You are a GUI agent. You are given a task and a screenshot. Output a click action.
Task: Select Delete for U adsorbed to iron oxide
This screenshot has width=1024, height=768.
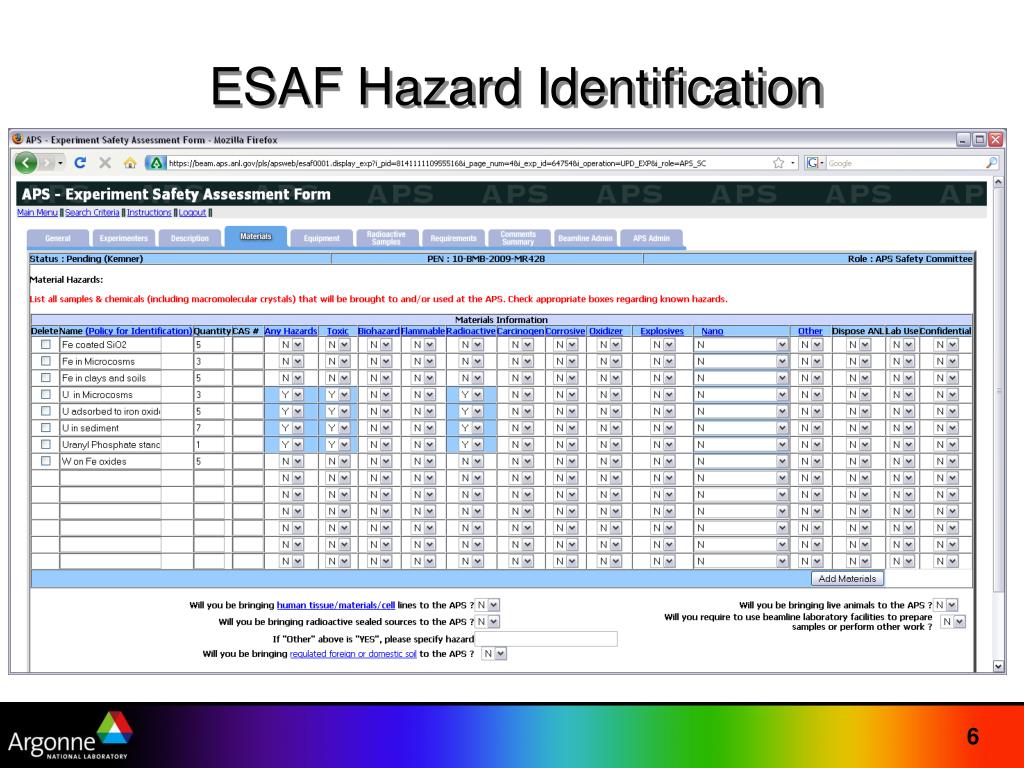pos(46,411)
